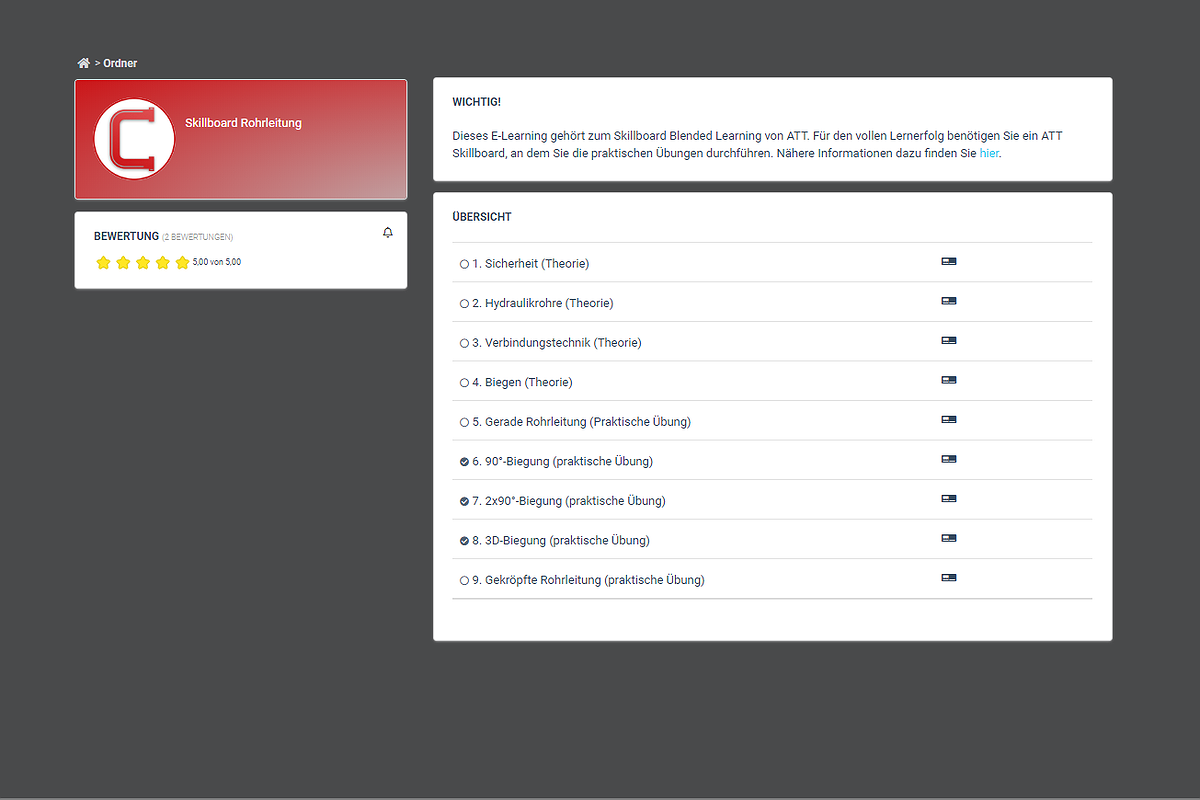Viewport: 1200px width, 800px height.
Task: Rate with the fifth yellow star
Action: click(x=182, y=263)
